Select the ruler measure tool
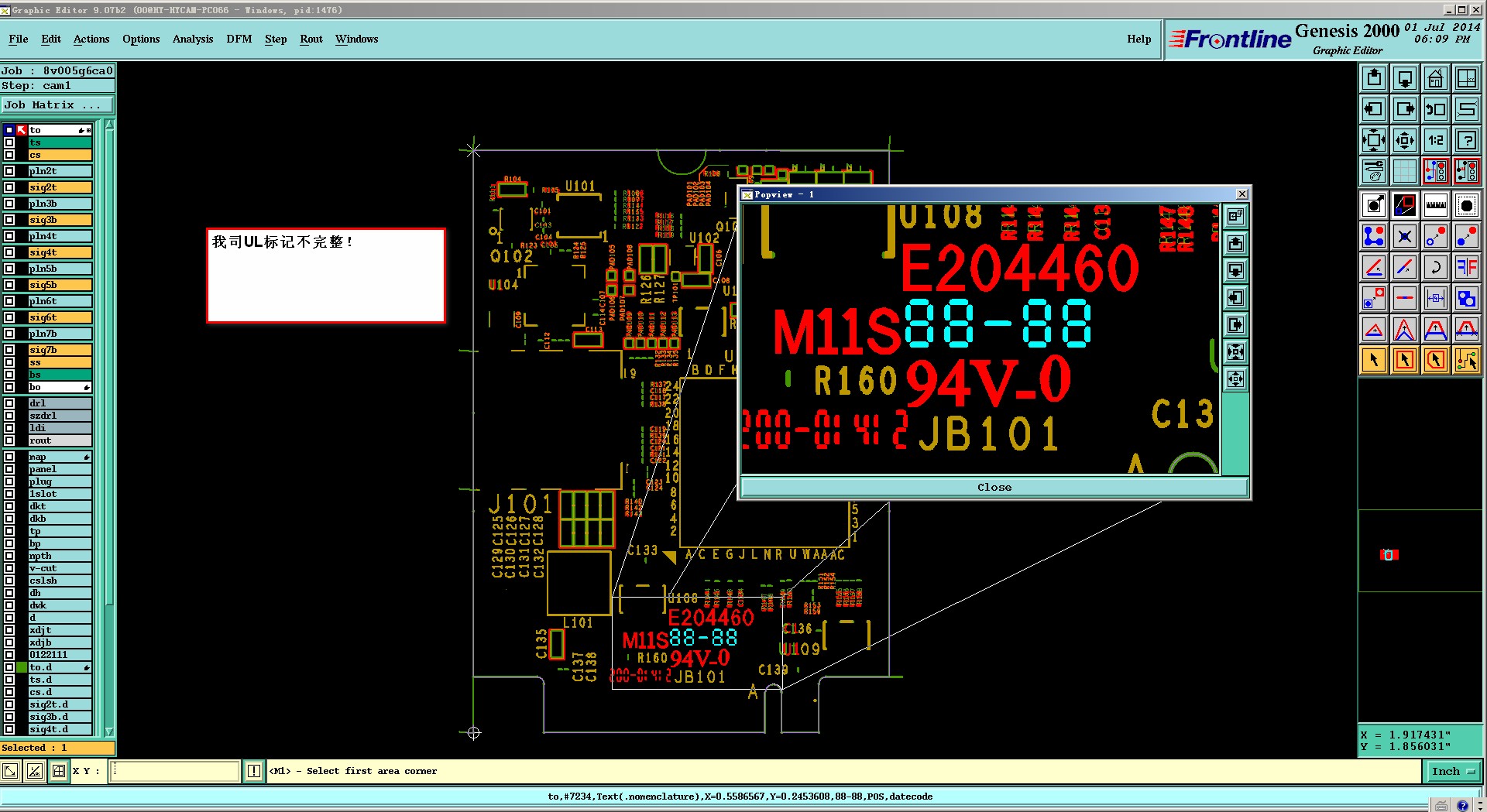This screenshot has width=1487, height=812. pyautogui.click(x=1436, y=205)
